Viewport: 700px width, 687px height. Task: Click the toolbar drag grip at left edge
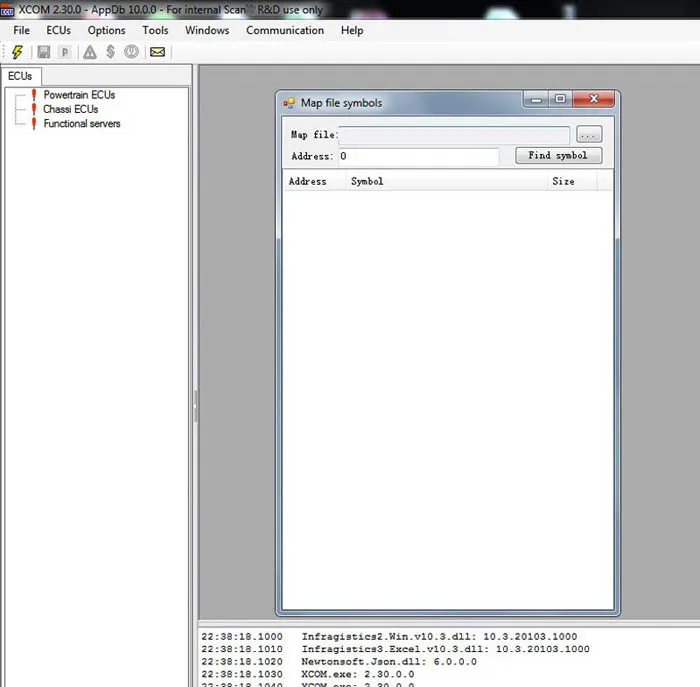point(4,52)
